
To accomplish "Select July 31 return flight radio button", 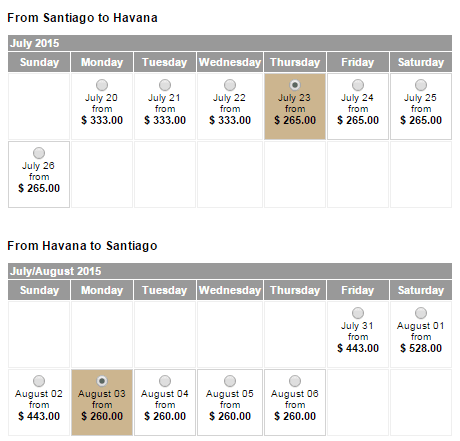I will coord(358,313).
